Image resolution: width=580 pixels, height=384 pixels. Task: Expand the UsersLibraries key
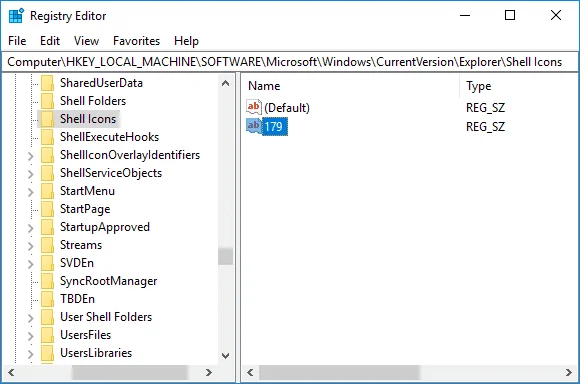31,354
